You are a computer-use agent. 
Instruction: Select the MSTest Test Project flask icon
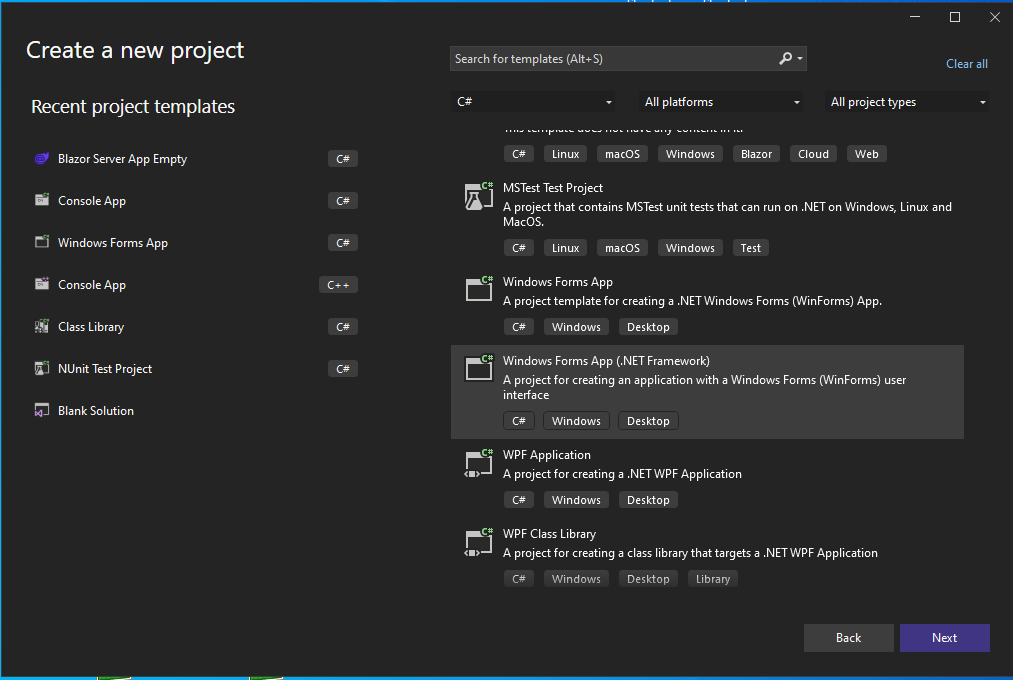[479, 195]
